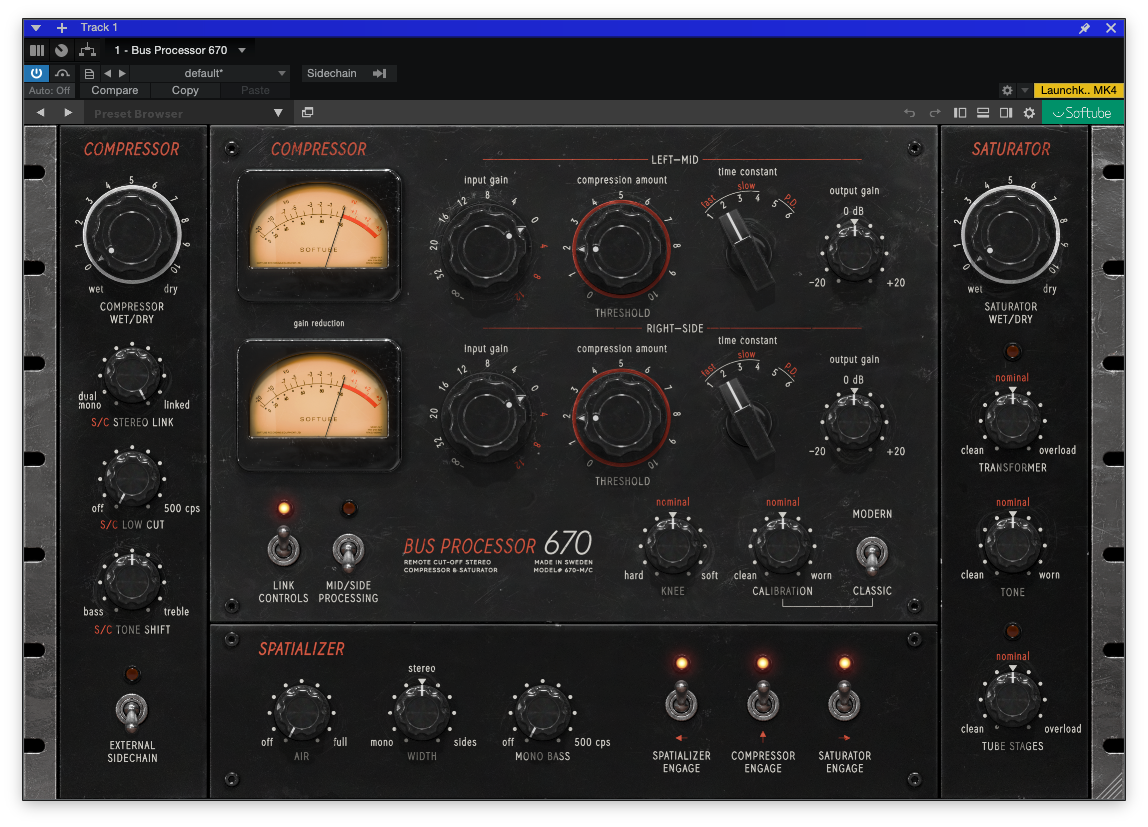Screen dimensions: 1148x827
Task: Load next preset with the host right arrow
Action: (122, 73)
